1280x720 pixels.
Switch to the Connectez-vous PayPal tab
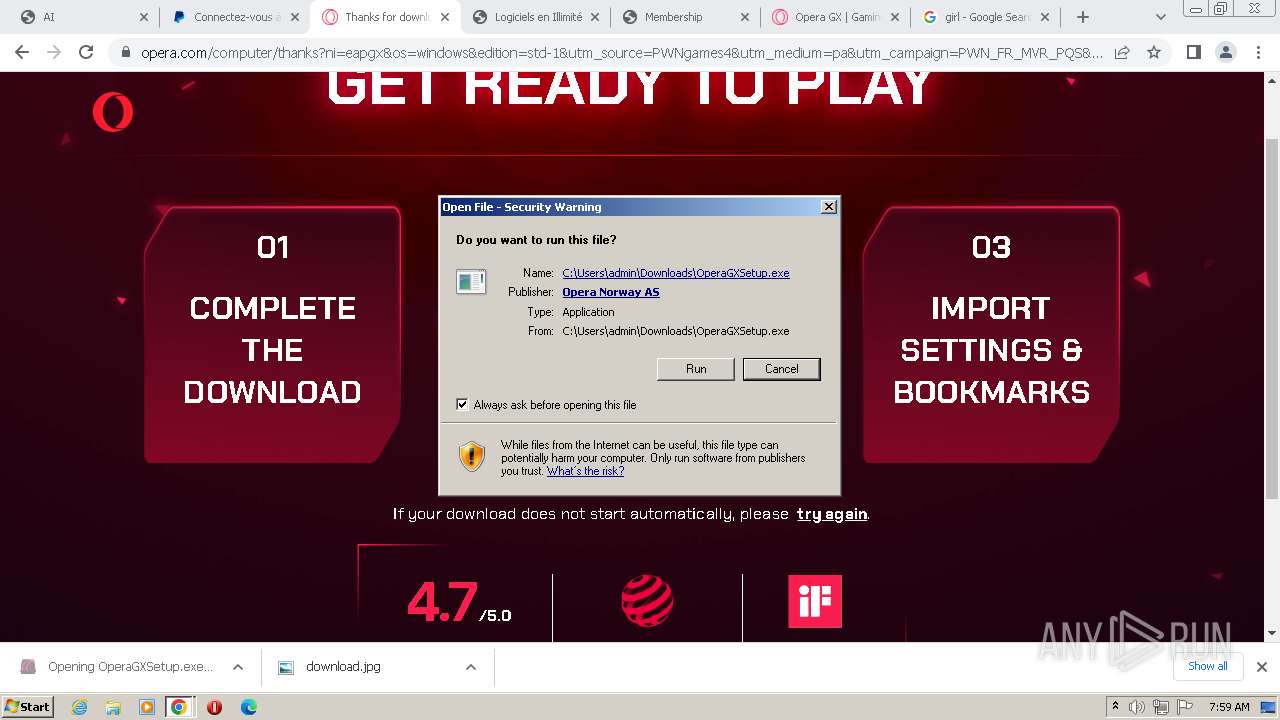click(x=235, y=17)
